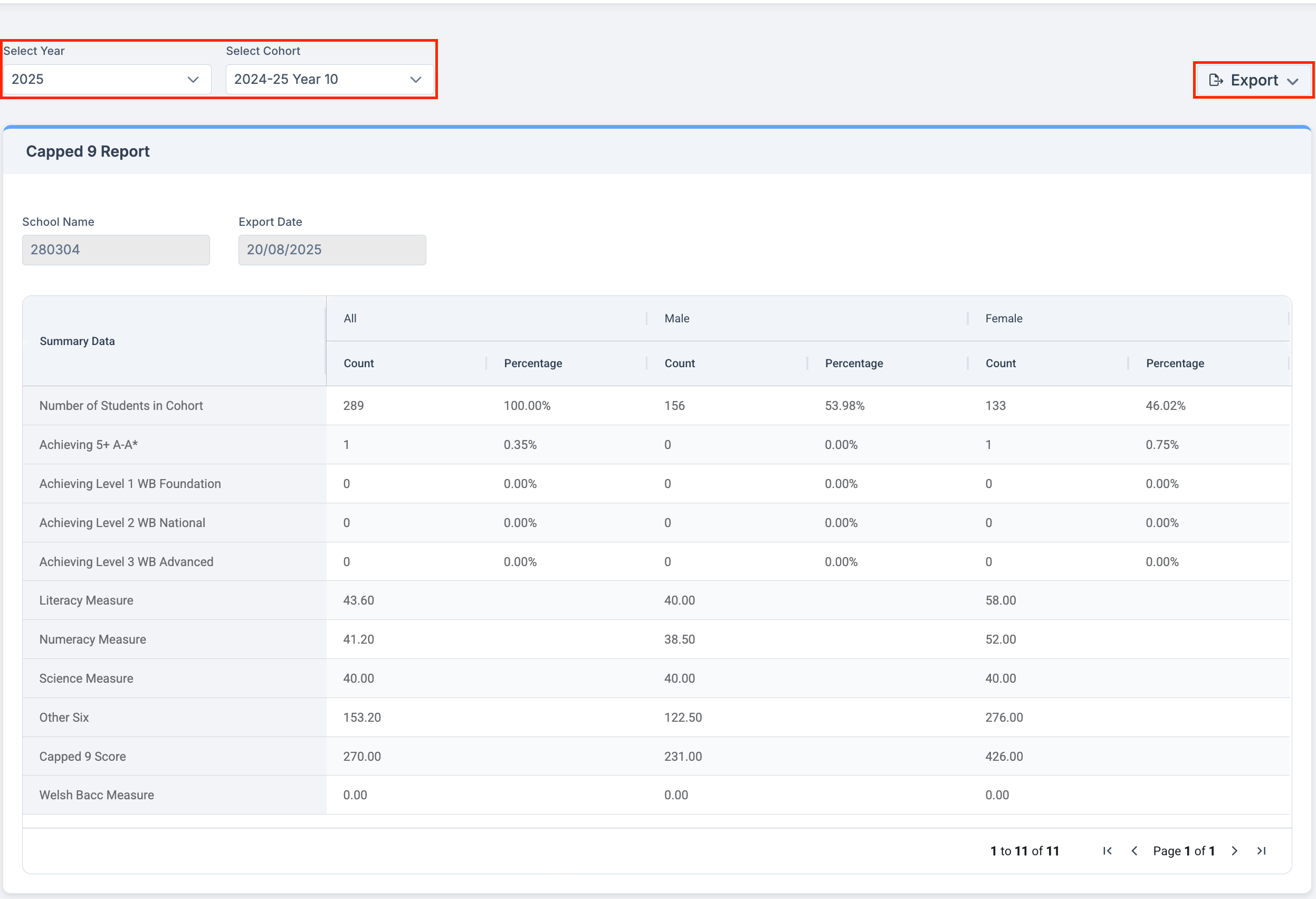Click the Summary Data column header
Viewport: 1316px width, 899px height.
[x=77, y=341]
